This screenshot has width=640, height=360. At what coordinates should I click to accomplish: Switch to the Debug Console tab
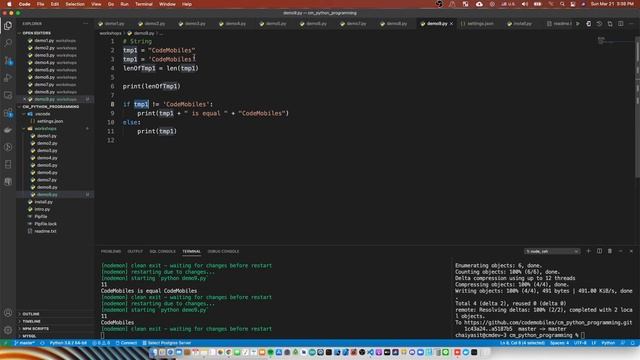(x=223, y=251)
